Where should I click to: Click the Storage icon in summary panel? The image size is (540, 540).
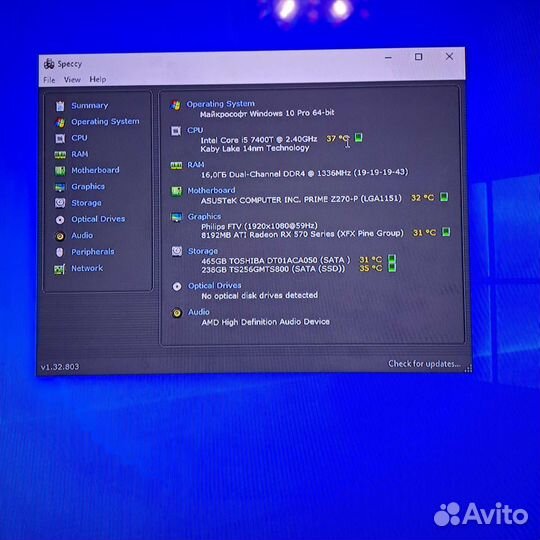[177, 251]
